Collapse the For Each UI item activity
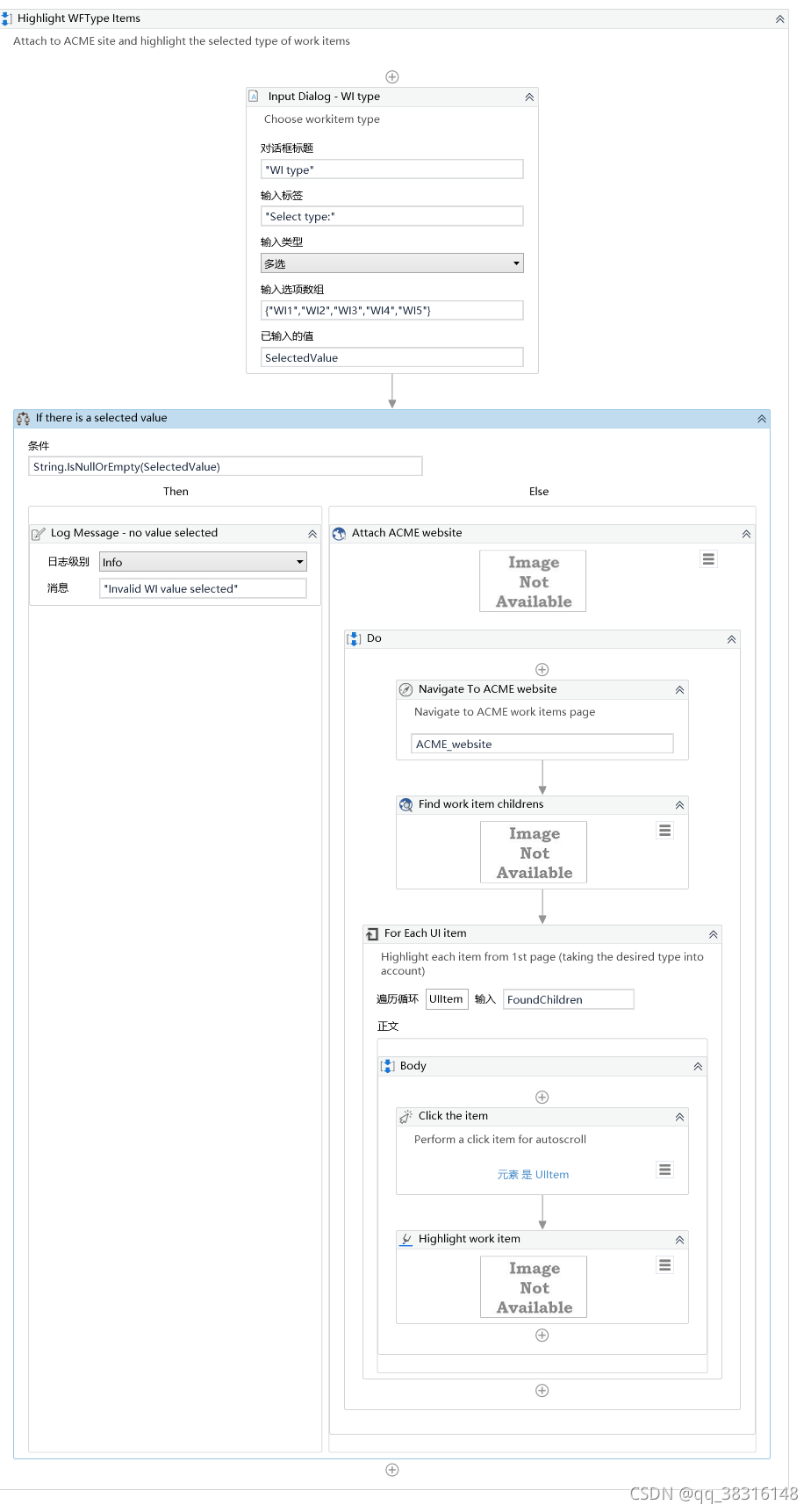This screenshot has height=1512, width=811. (714, 935)
